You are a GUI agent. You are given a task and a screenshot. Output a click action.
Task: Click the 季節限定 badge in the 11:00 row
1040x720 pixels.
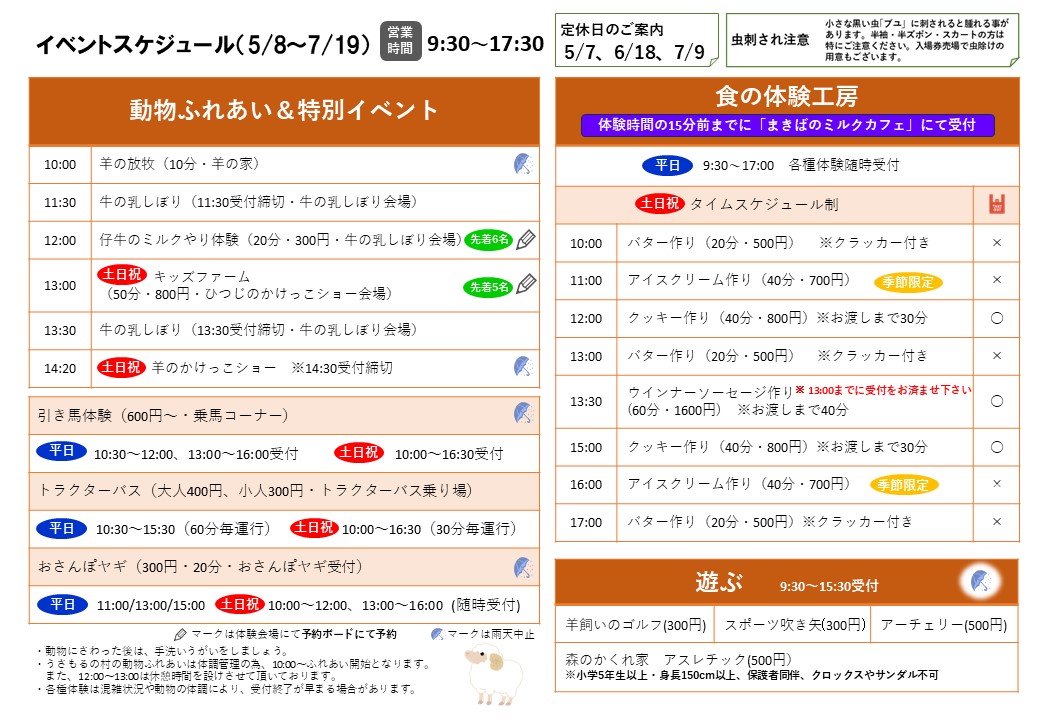(x=908, y=282)
